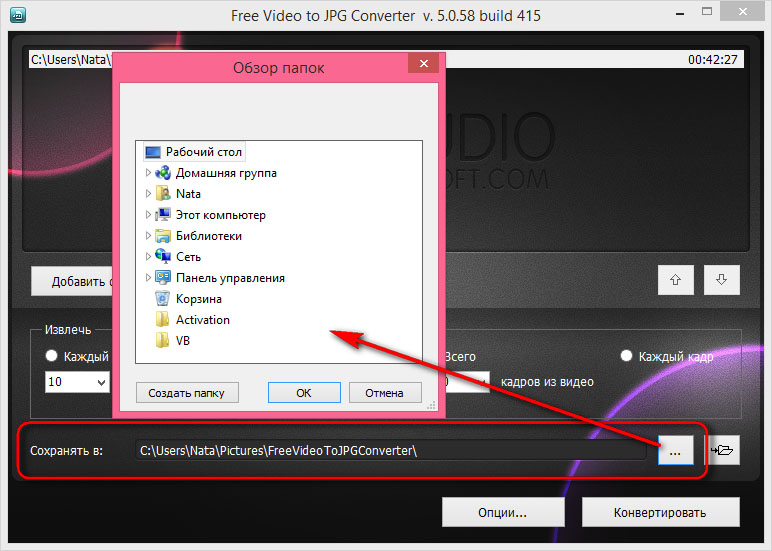Close the Обзор папок dialog
The image size is (772, 551).
(x=423, y=64)
